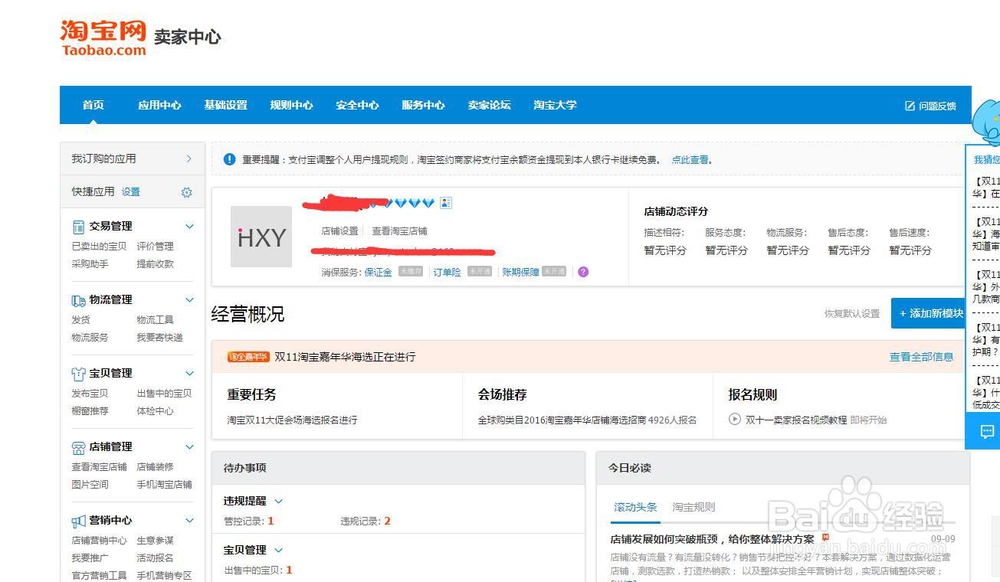Open 体检中心 in sidebar
Screen dimensions: 1000x582
coord(155,411)
